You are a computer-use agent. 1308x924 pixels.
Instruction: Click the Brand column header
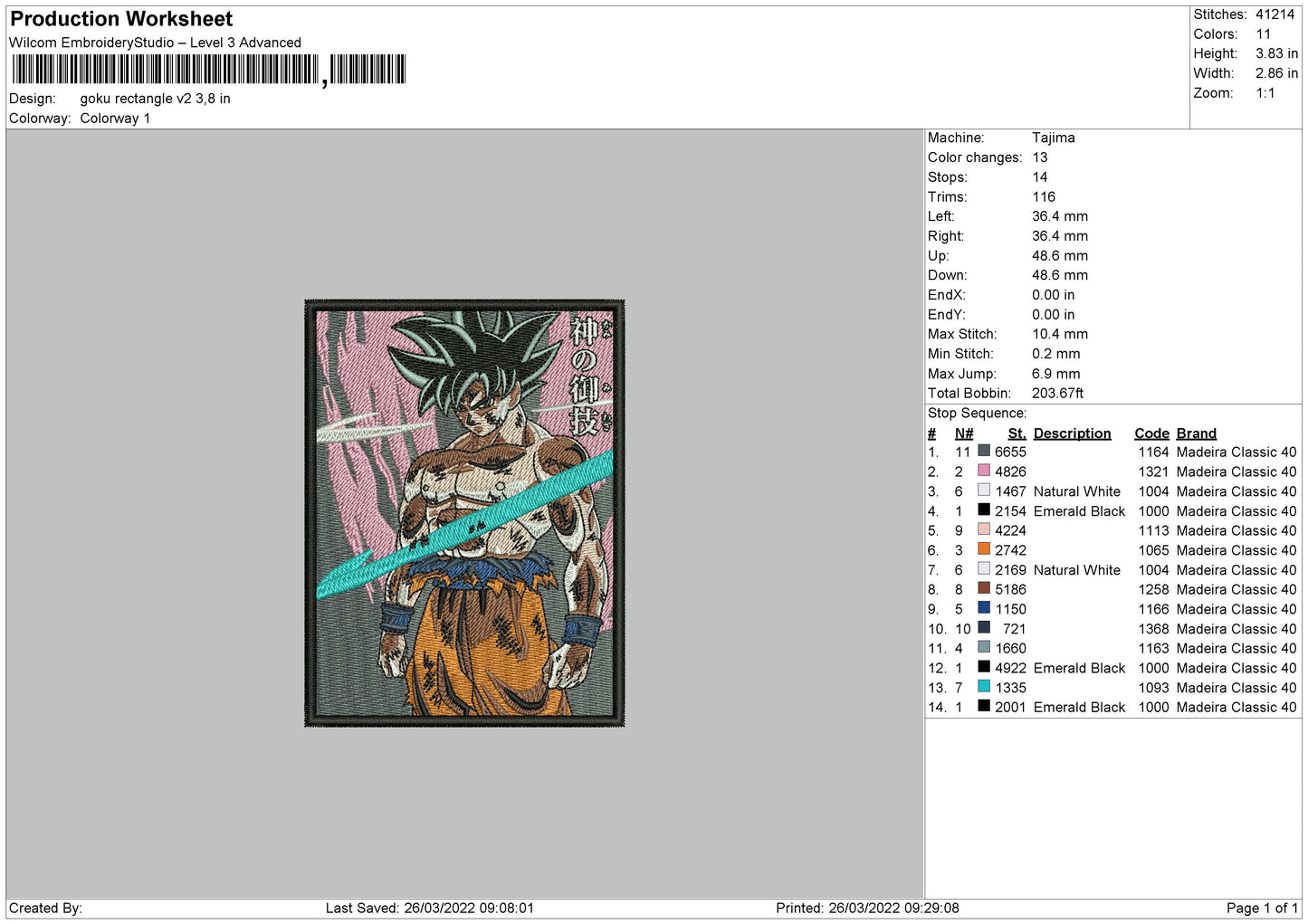tap(1196, 433)
